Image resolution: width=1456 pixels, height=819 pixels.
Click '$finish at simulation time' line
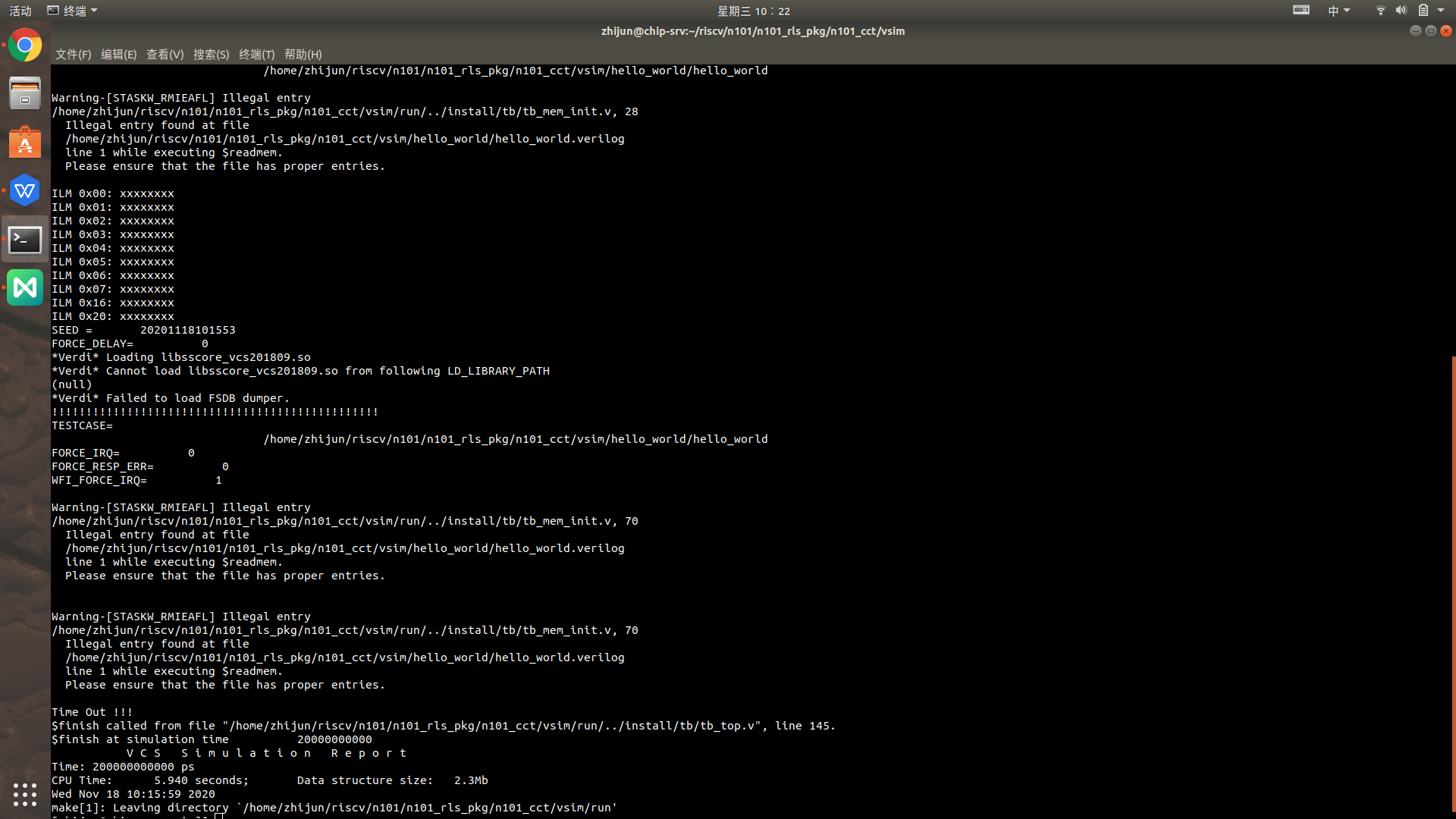tap(212, 739)
